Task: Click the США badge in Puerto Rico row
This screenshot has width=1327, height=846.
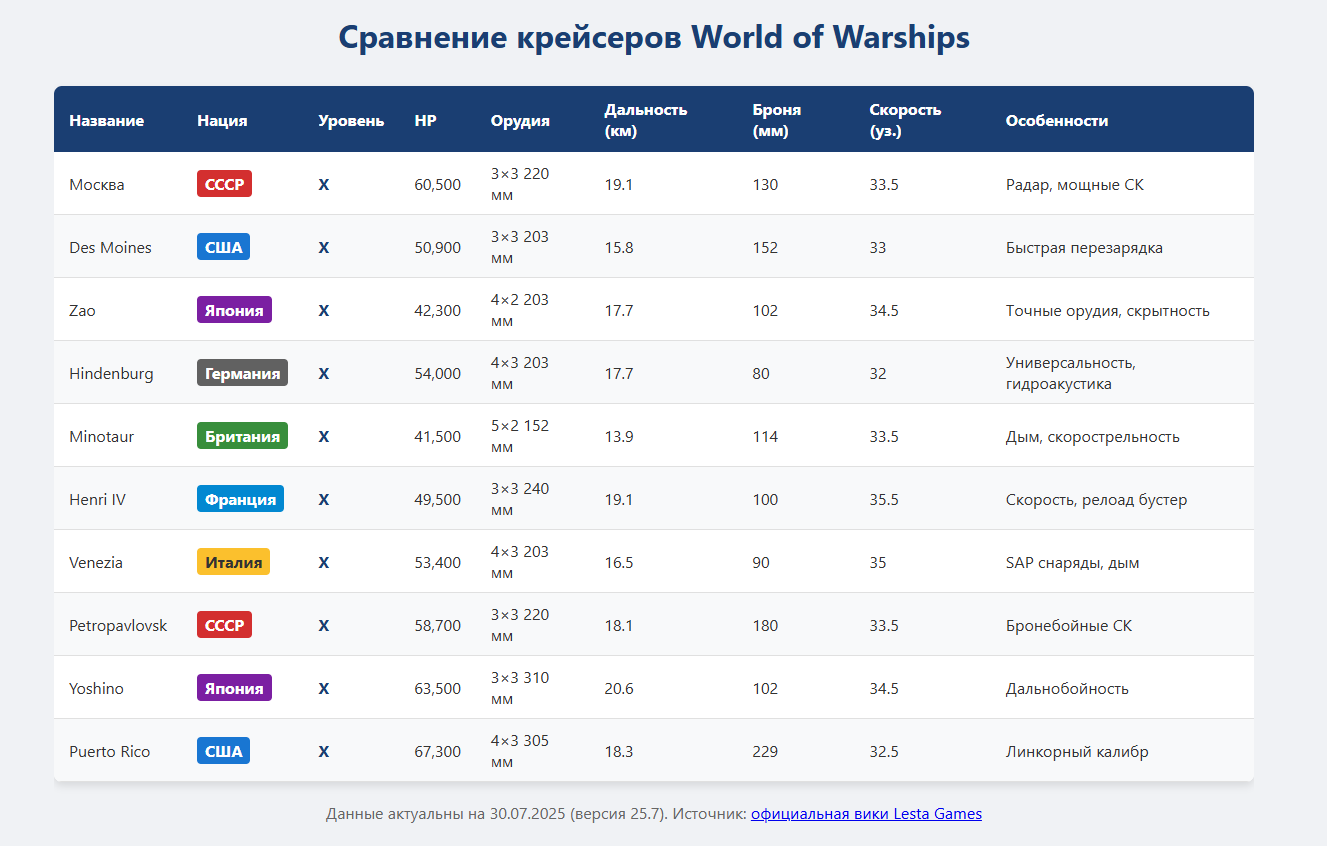Action: (223, 751)
